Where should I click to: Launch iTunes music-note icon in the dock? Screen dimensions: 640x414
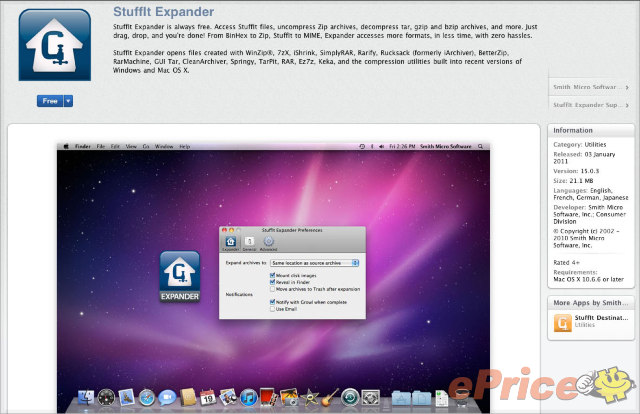click(248, 397)
